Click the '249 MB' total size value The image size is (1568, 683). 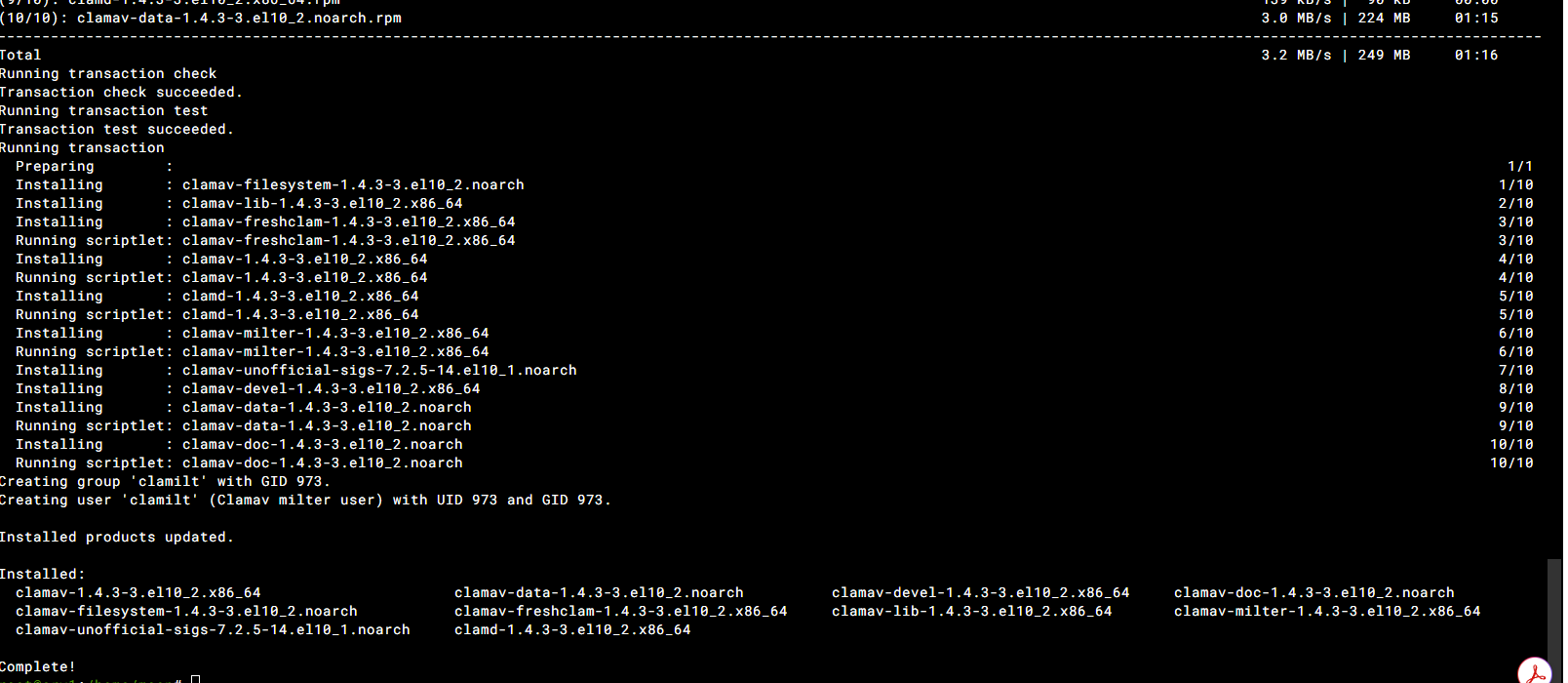tap(1385, 56)
